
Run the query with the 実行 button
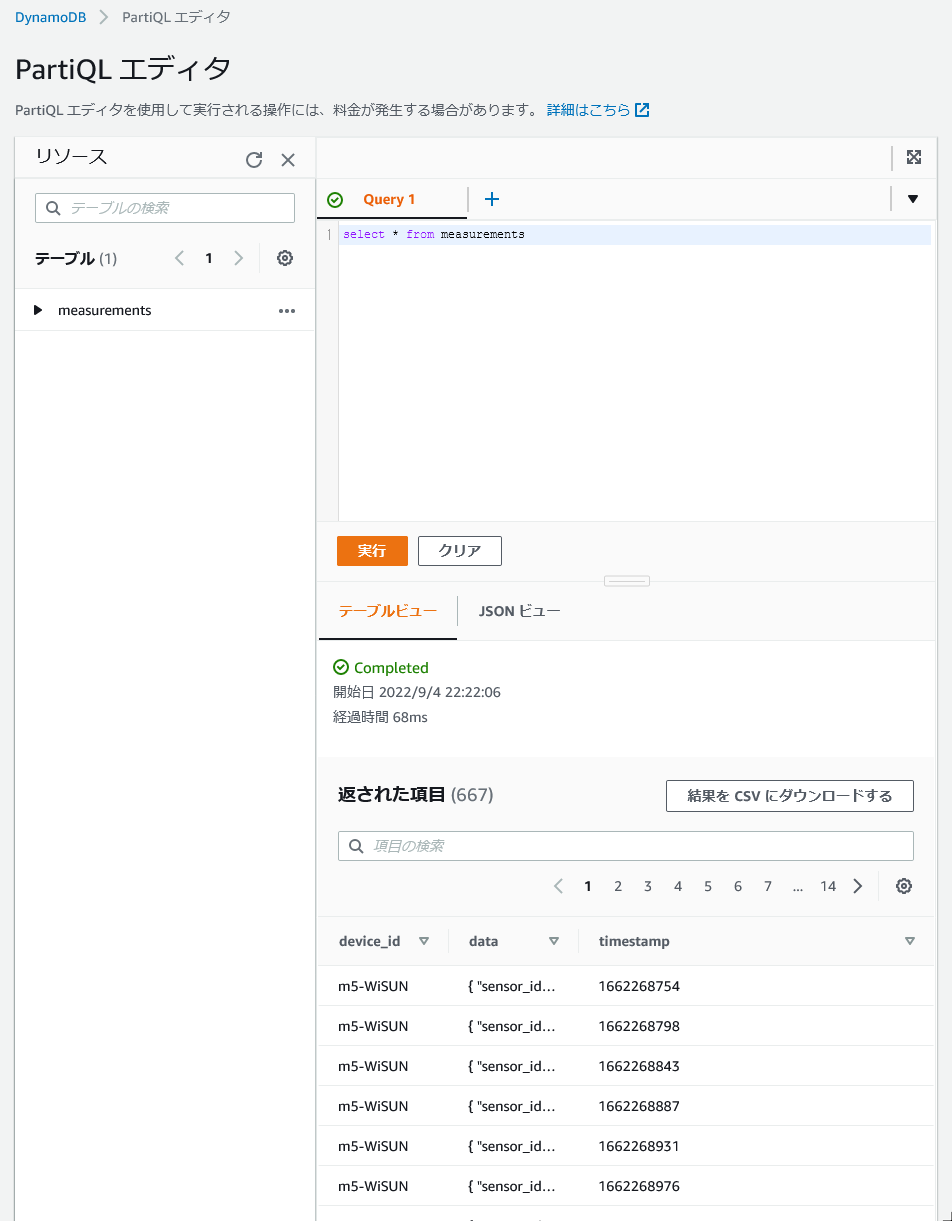[x=372, y=551]
